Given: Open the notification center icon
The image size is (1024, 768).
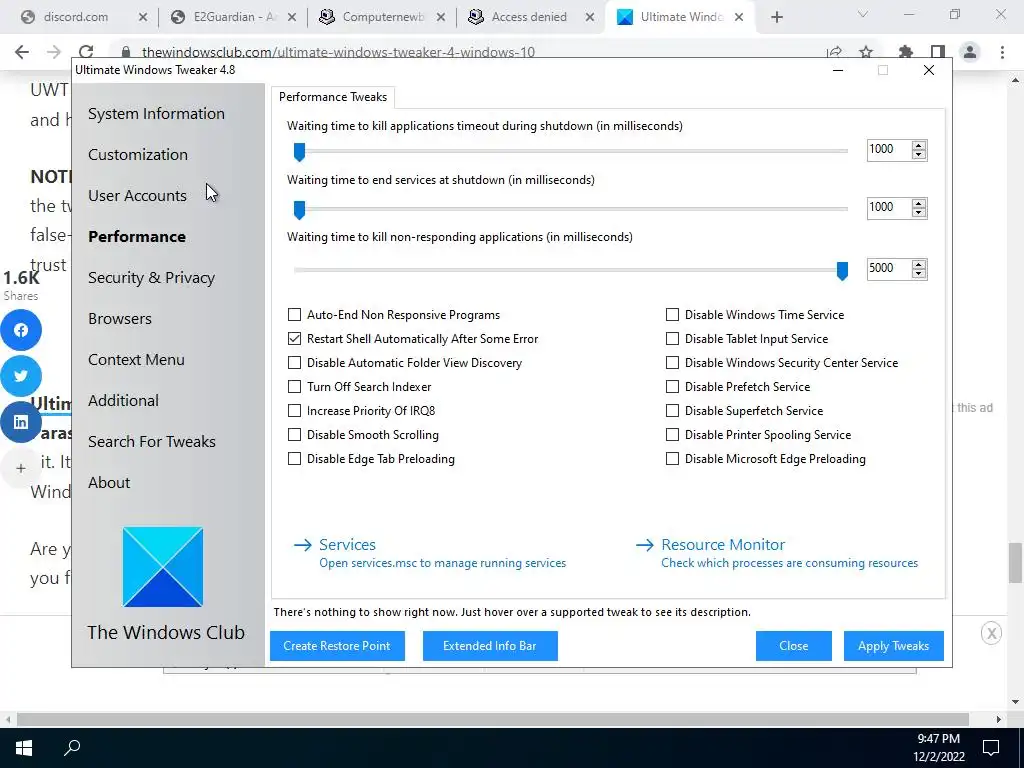Looking at the screenshot, I should (991, 748).
